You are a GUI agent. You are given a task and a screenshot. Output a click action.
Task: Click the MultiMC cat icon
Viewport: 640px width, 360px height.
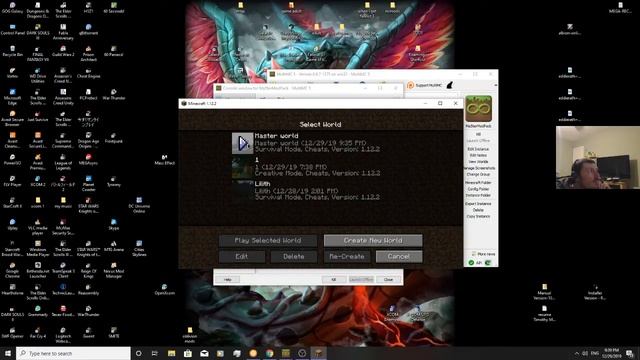point(449,85)
